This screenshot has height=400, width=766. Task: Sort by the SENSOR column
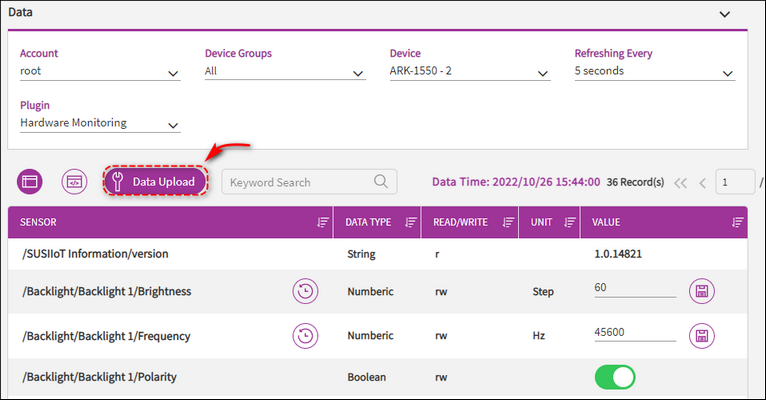pos(322,223)
